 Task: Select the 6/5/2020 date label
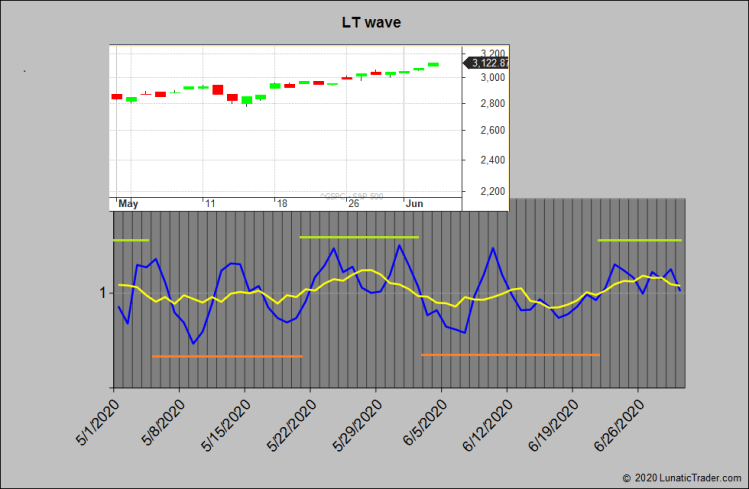click(420, 425)
